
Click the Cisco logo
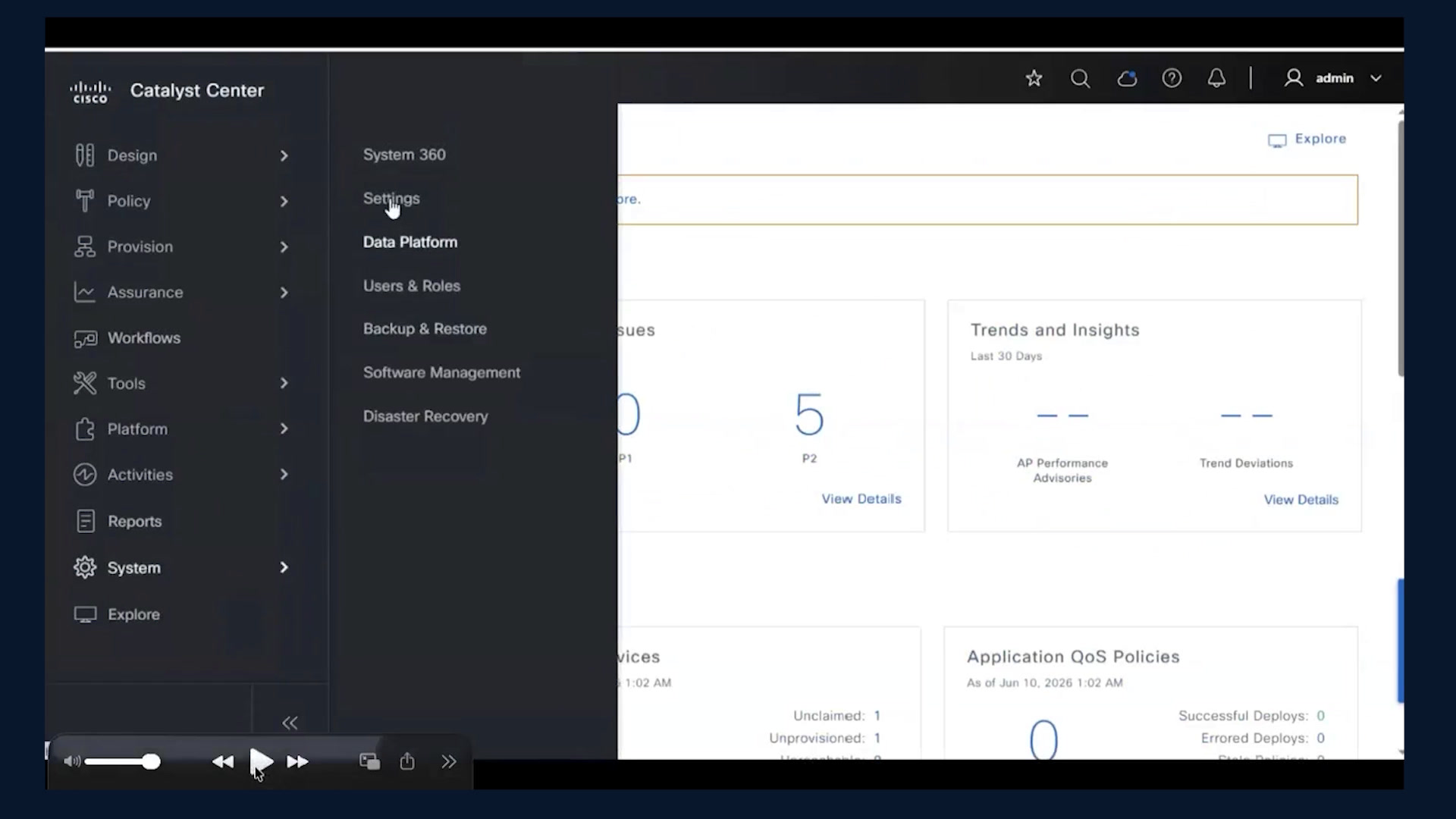tap(90, 92)
